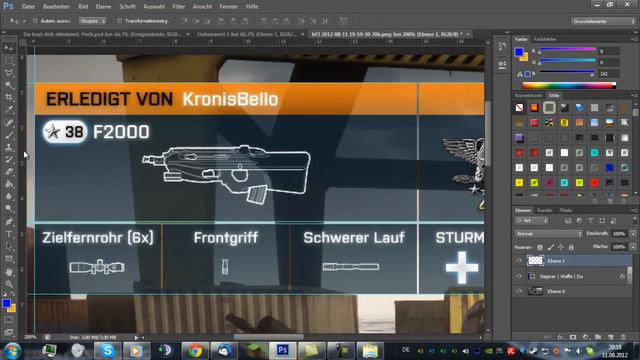Open the blend mode Normal dropdown
Viewport: 640px width, 360px height.
[549, 234]
